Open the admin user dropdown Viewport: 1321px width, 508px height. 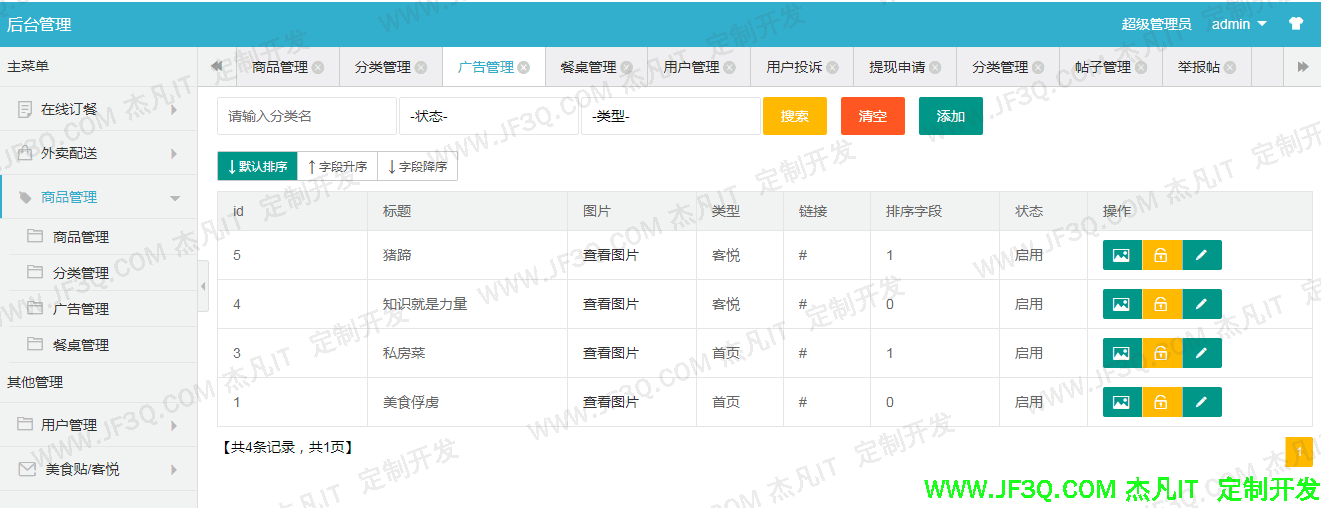[x=1239, y=24]
